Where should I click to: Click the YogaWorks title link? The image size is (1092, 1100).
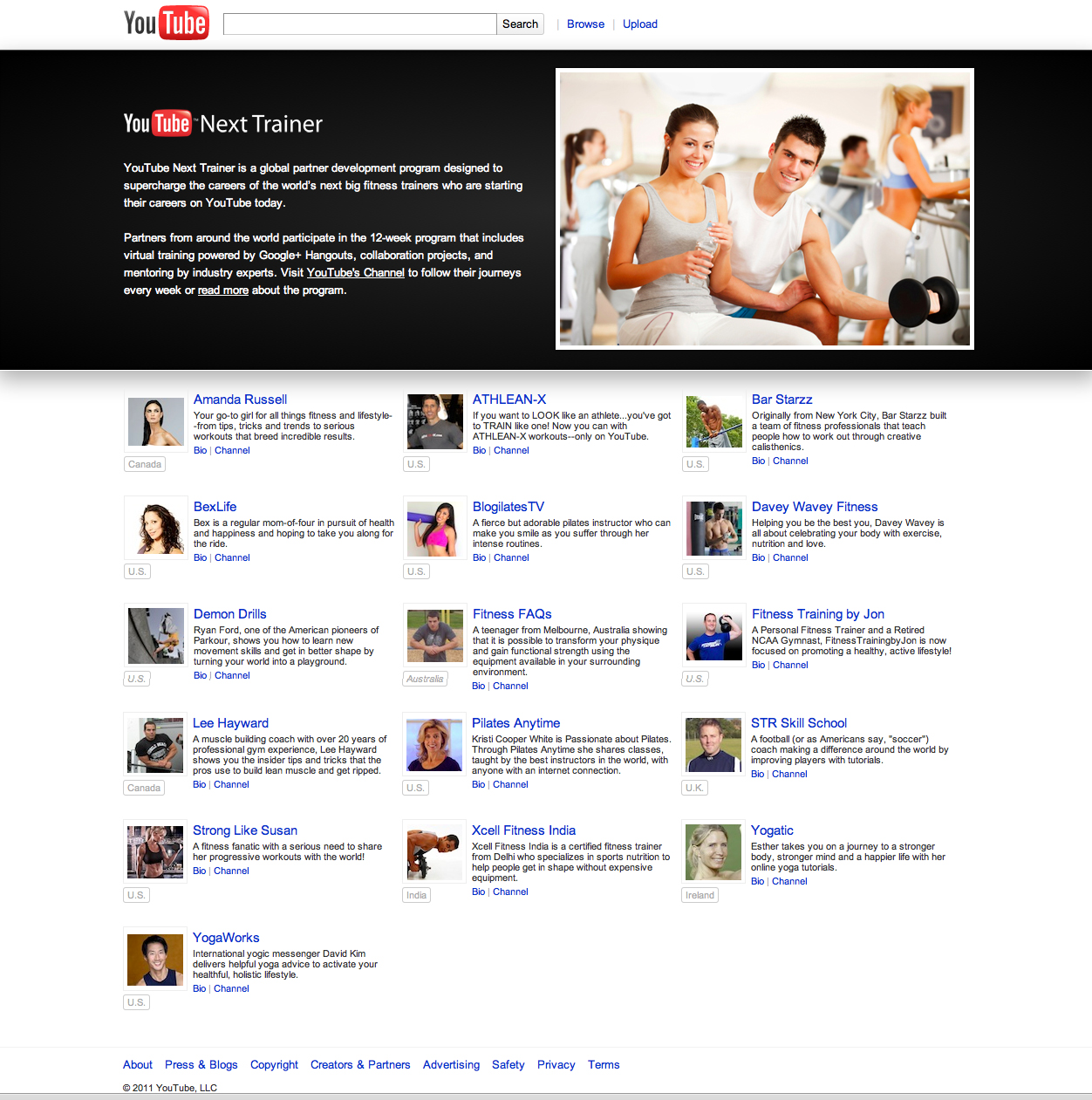(226, 938)
